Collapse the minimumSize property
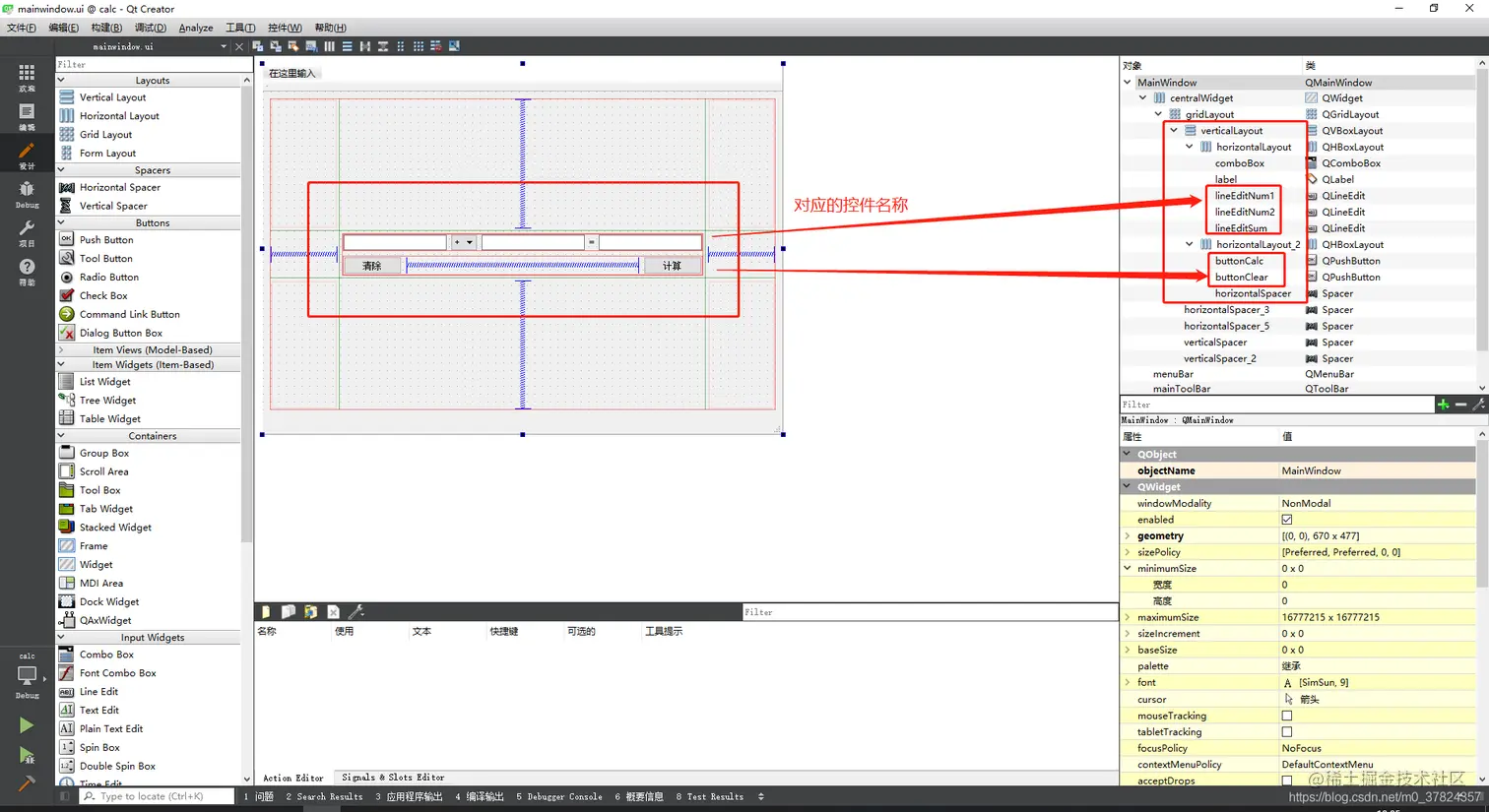 (x=1128, y=568)
